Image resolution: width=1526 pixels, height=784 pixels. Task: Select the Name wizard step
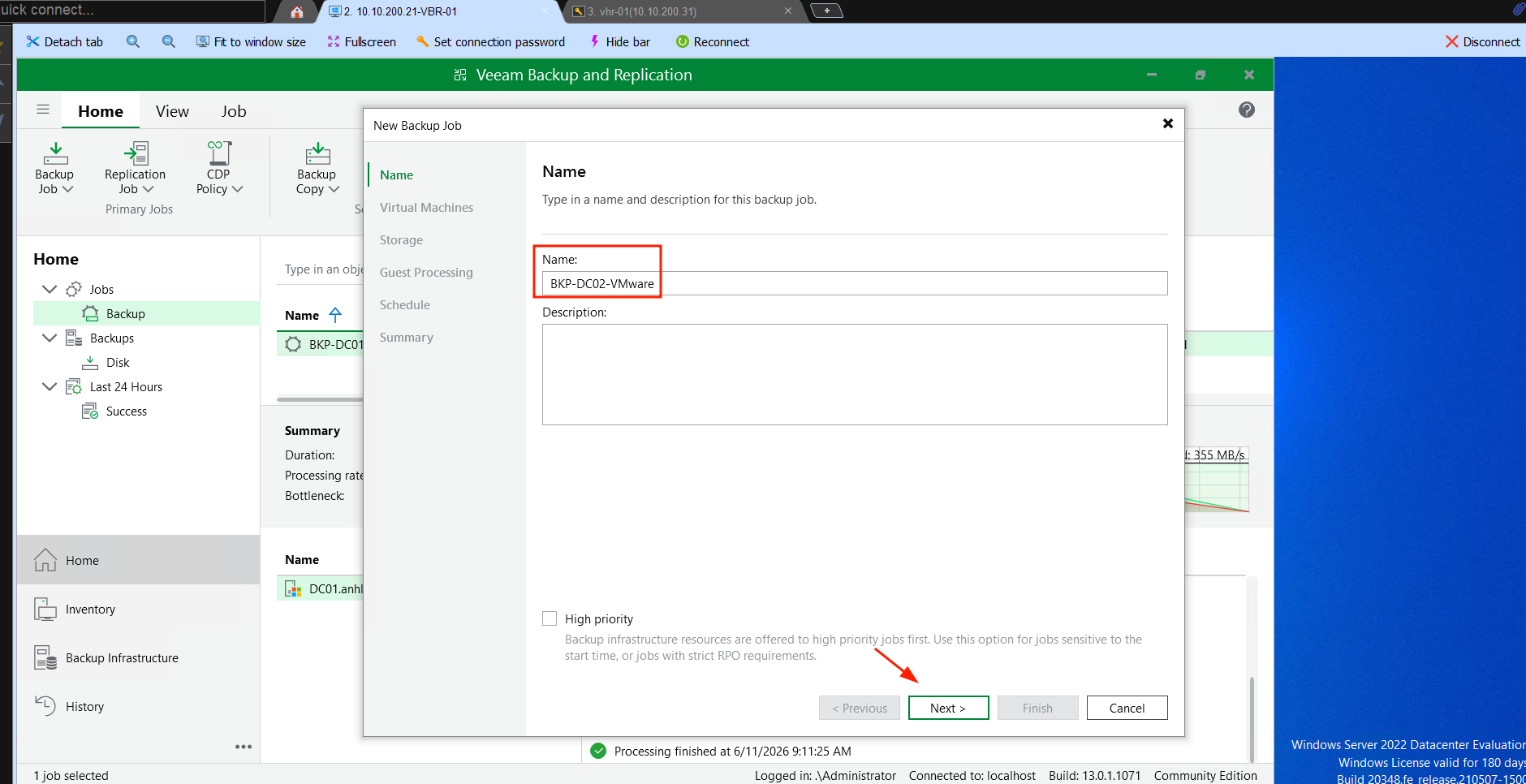pyautogui.click(x=396, y=174)
